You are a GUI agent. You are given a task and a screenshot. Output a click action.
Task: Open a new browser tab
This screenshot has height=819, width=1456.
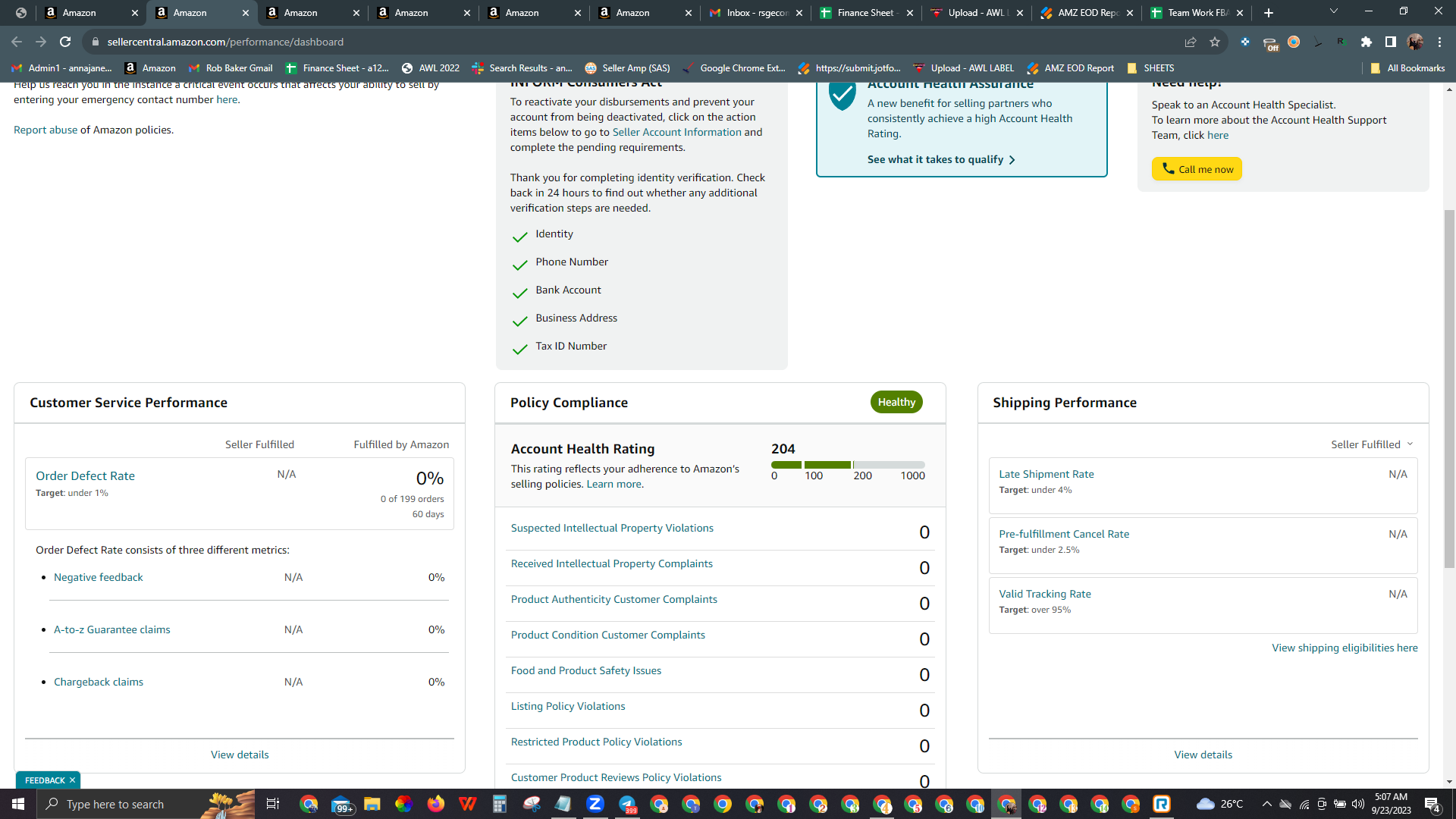coord(1269,13)
